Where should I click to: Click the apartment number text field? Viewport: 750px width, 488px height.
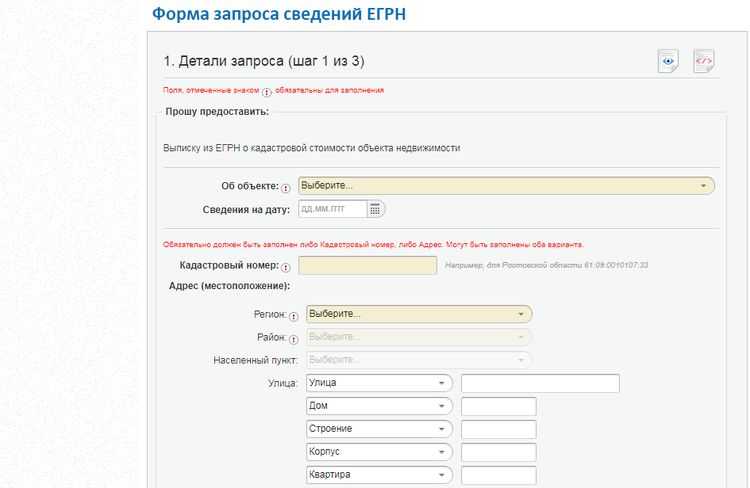498,475
